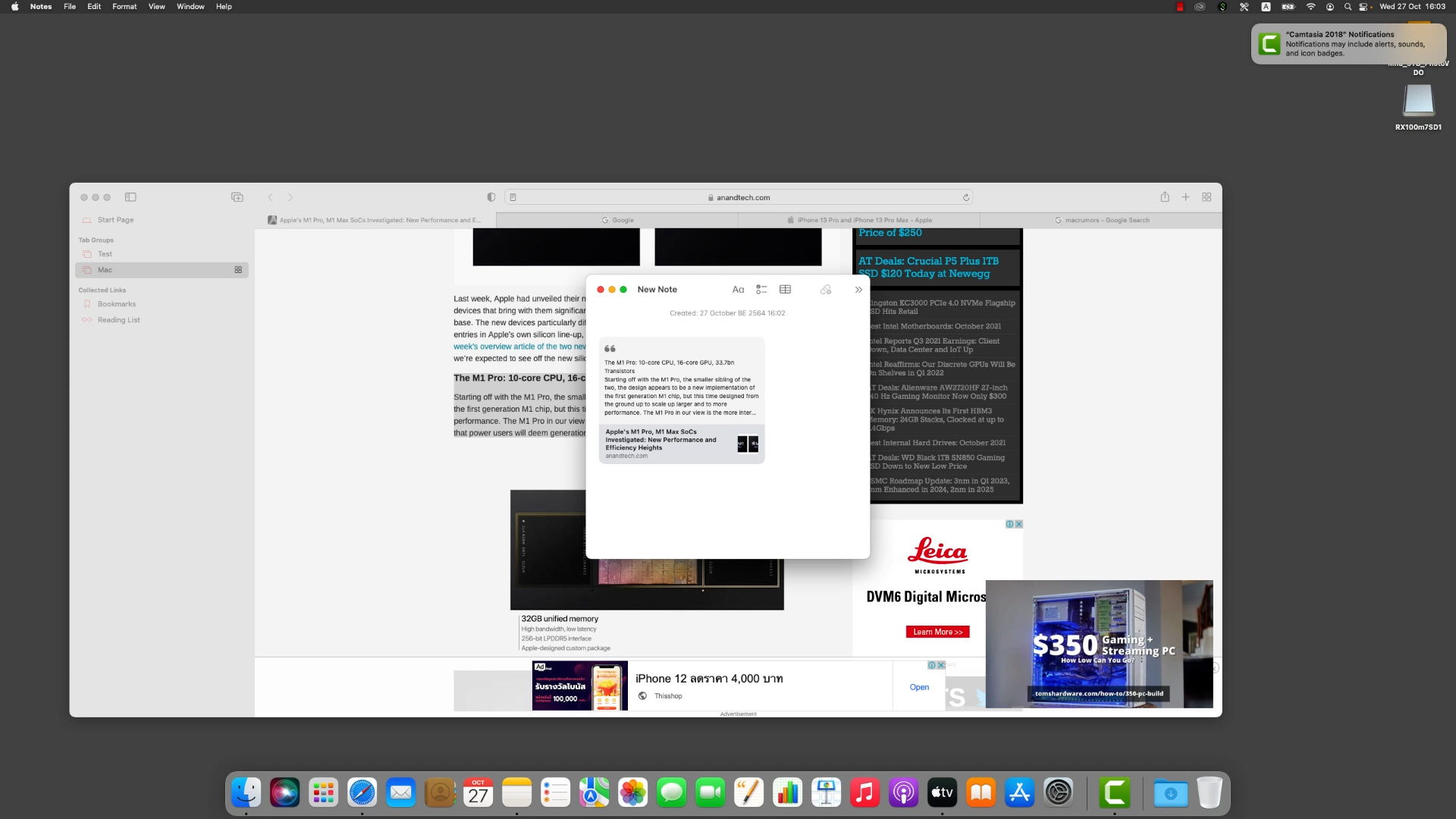Click the Safari share icon

click(1164, 197)
